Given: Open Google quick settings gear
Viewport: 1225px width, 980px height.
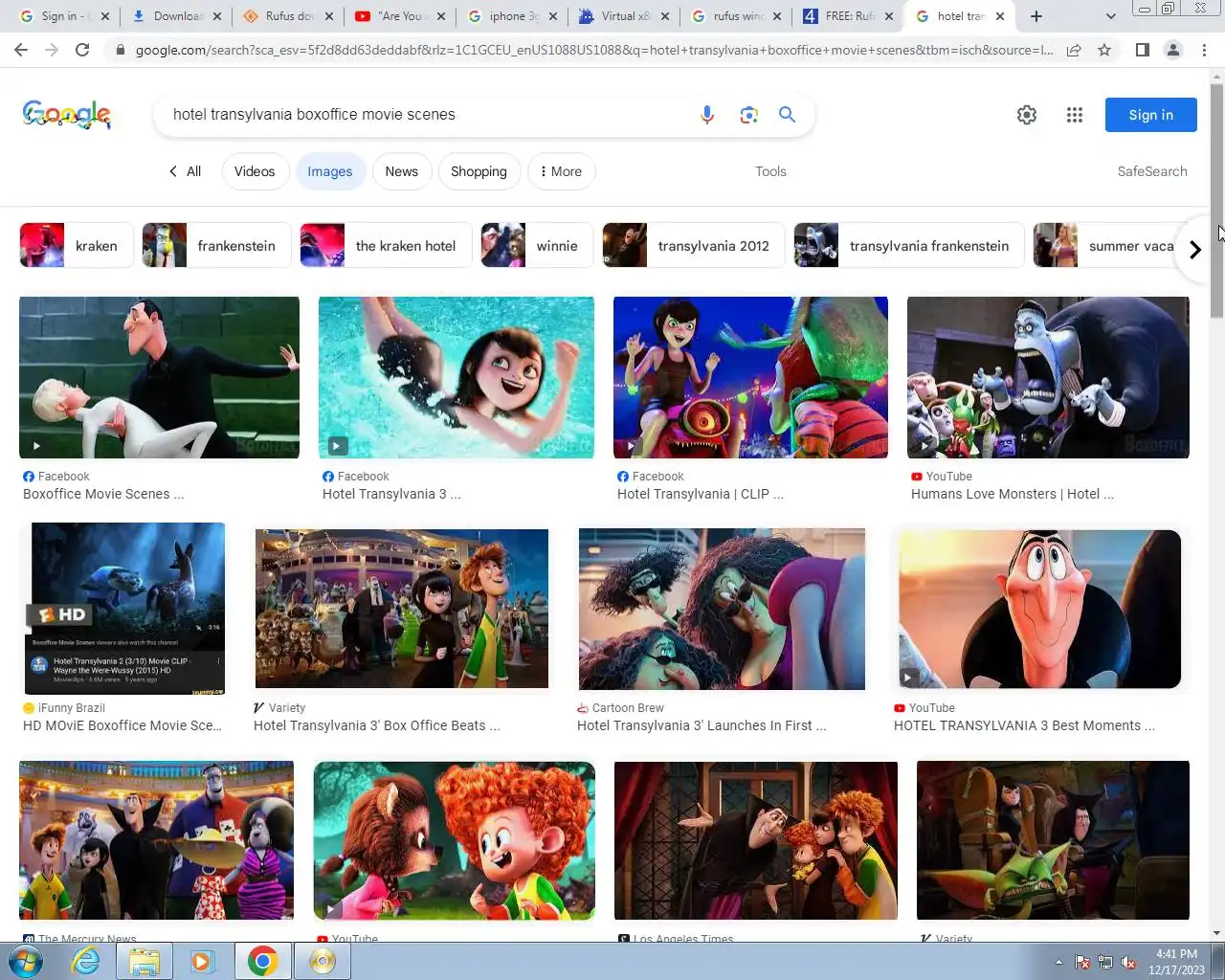Looking at the screenshot, I should tap(1027, 115).
